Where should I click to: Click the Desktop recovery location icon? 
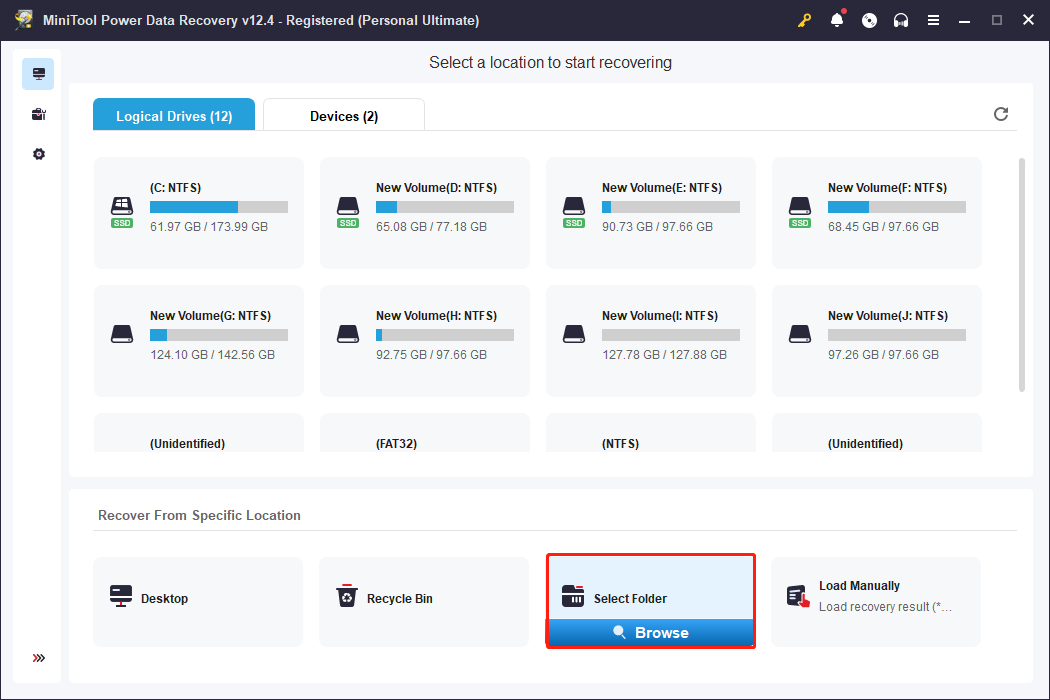pyautogui.click(x=121, y=596)
